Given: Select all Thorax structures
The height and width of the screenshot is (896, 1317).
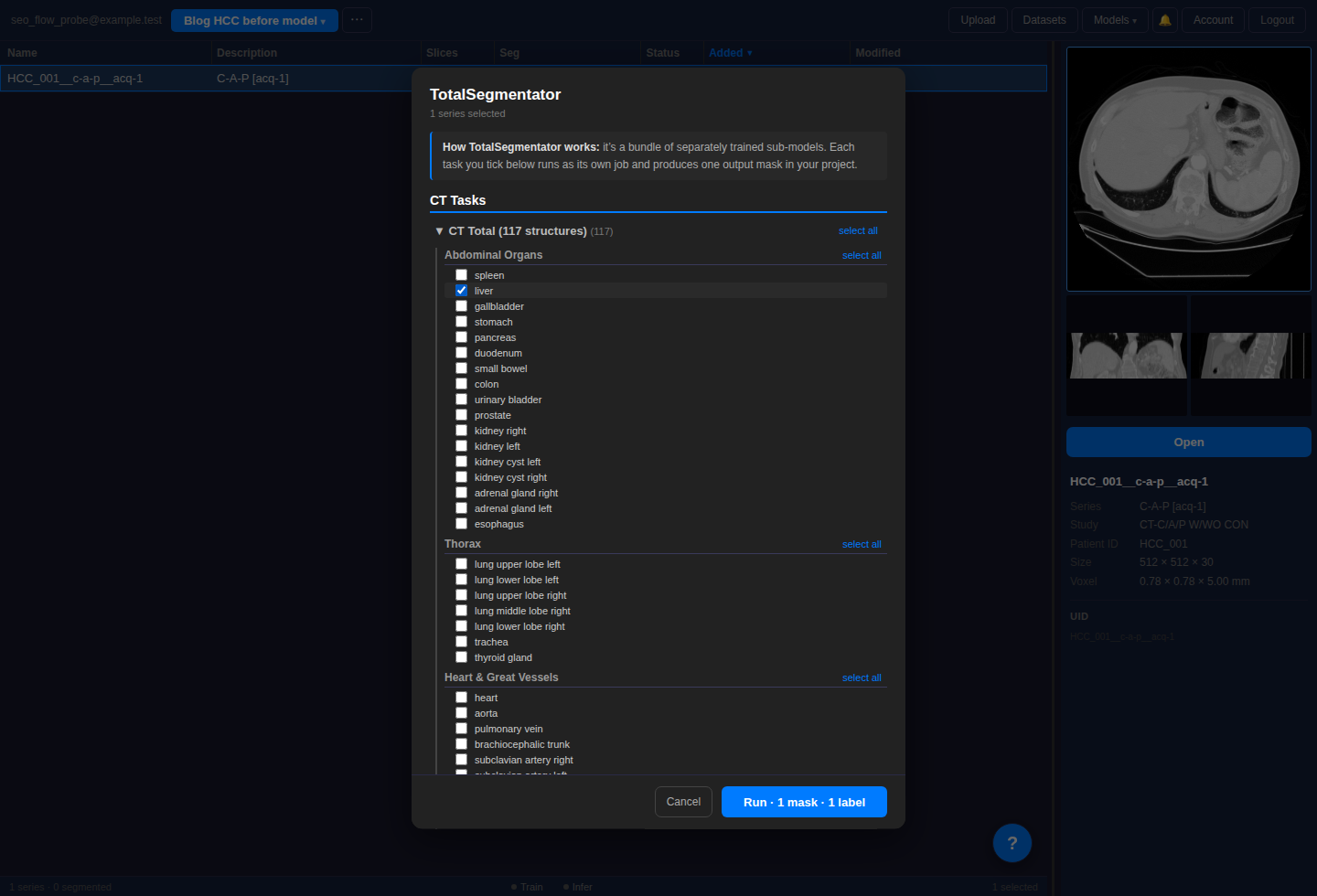Looking at the screenshot, I should point(862,544).
